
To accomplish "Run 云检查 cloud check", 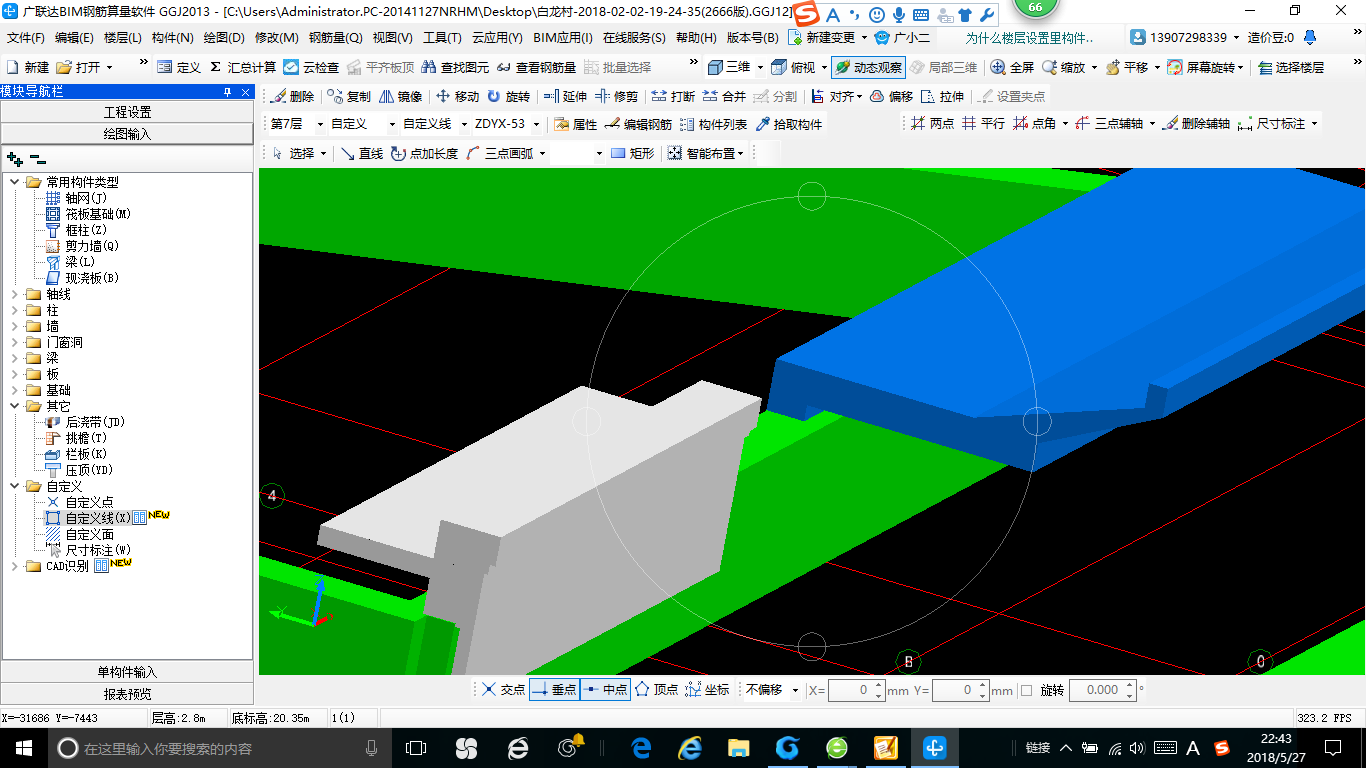I will pos(311,67).
